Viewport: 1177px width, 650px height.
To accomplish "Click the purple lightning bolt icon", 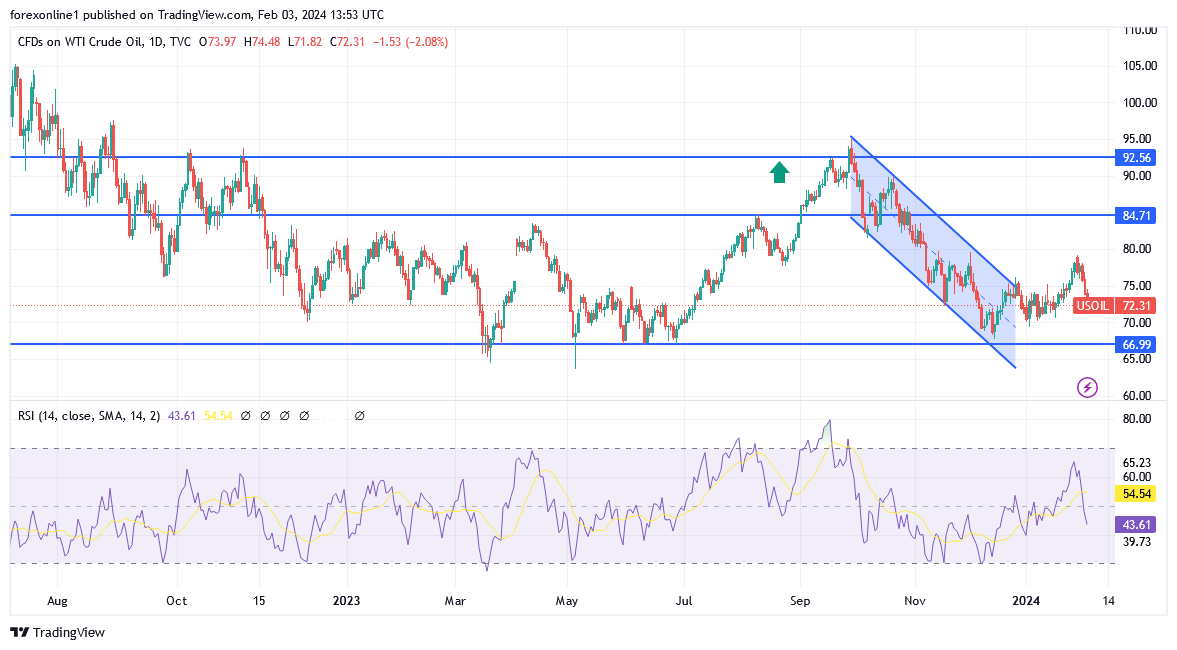I will coord(1087,387).
